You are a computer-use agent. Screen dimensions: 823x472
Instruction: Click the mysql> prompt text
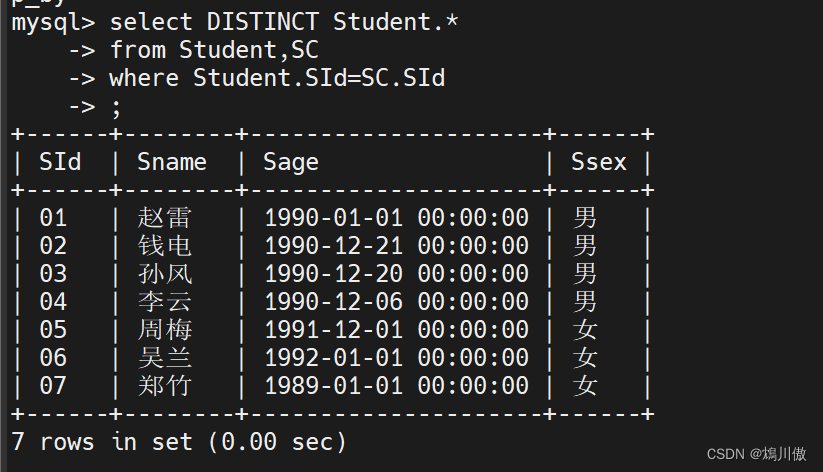(53, 21)
